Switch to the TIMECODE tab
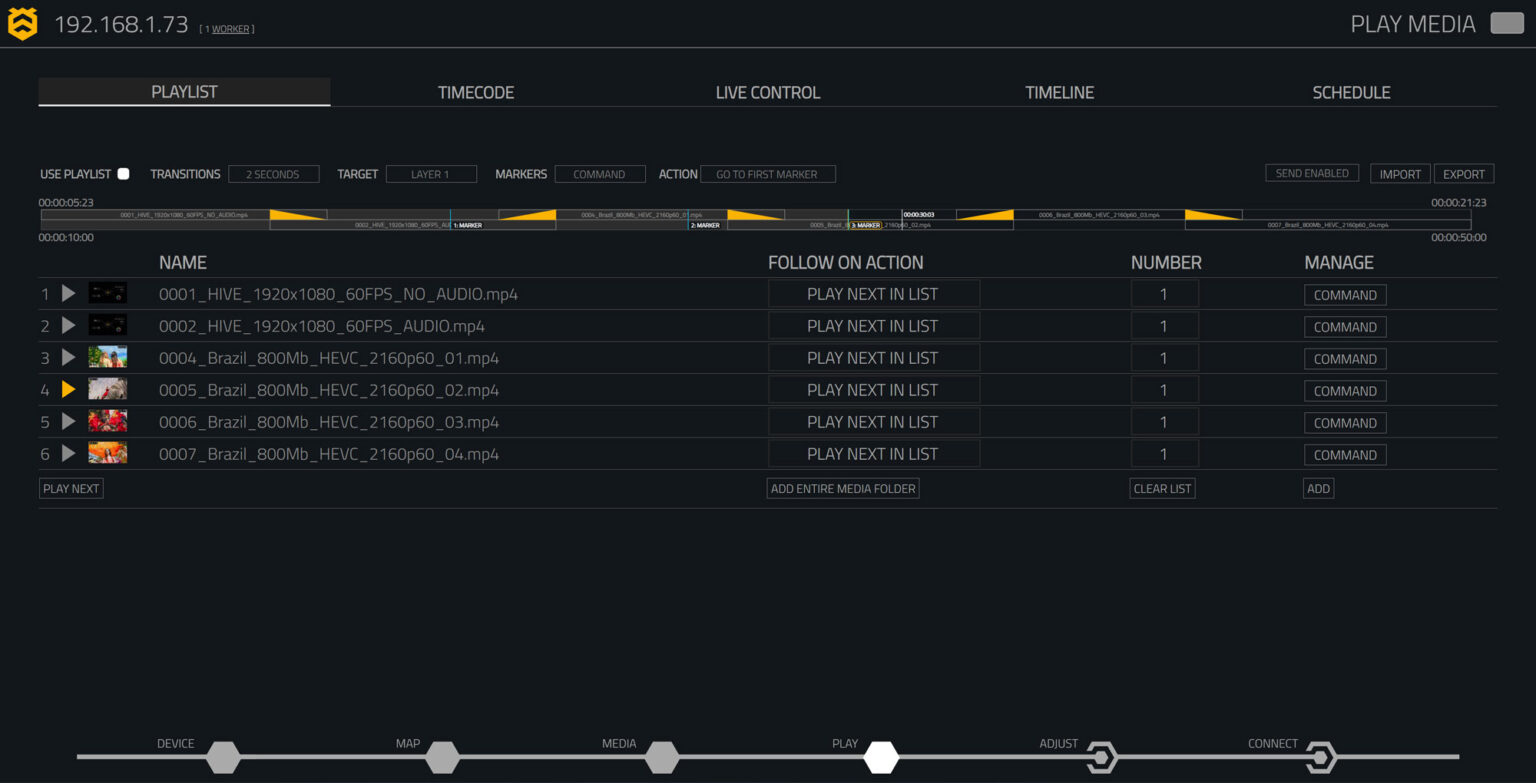The image size is (1536, 783). click(x=476, y=91)
